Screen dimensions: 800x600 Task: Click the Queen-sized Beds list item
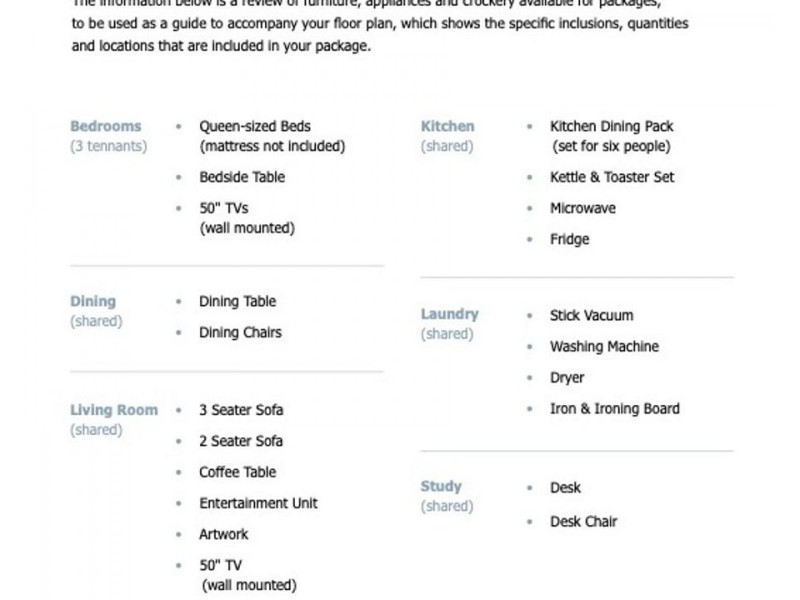pos(255,126)
